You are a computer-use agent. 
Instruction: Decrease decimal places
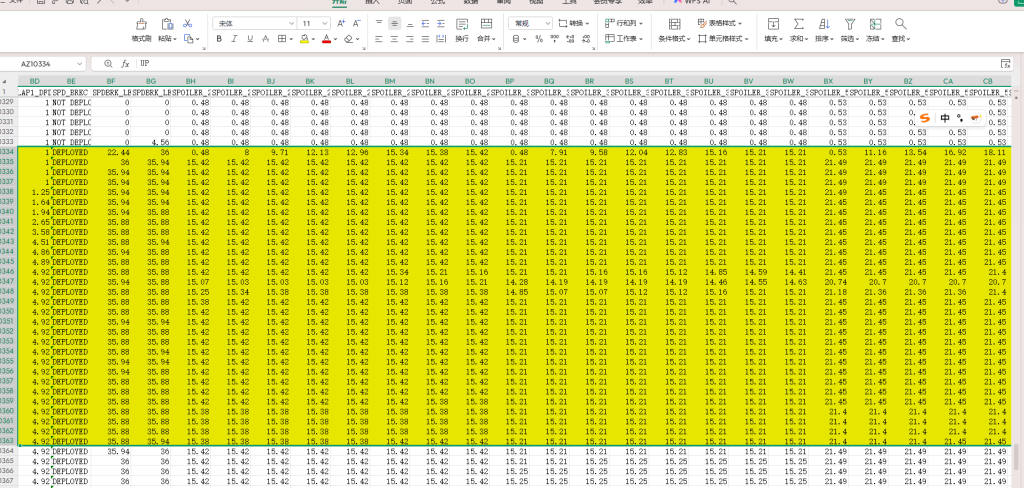[x=585, y=39]
